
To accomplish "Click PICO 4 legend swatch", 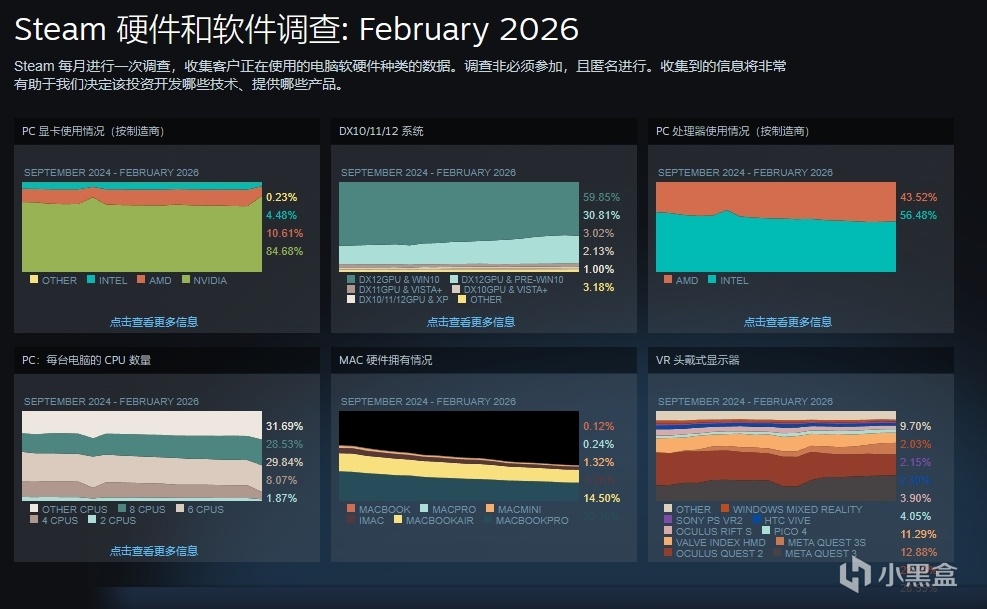I will [x=766, y=530].
